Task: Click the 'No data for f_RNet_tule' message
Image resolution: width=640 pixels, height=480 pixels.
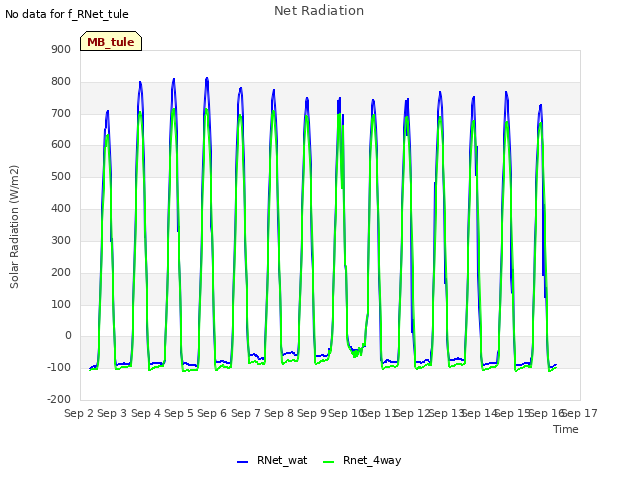Action: pos(67,14)
